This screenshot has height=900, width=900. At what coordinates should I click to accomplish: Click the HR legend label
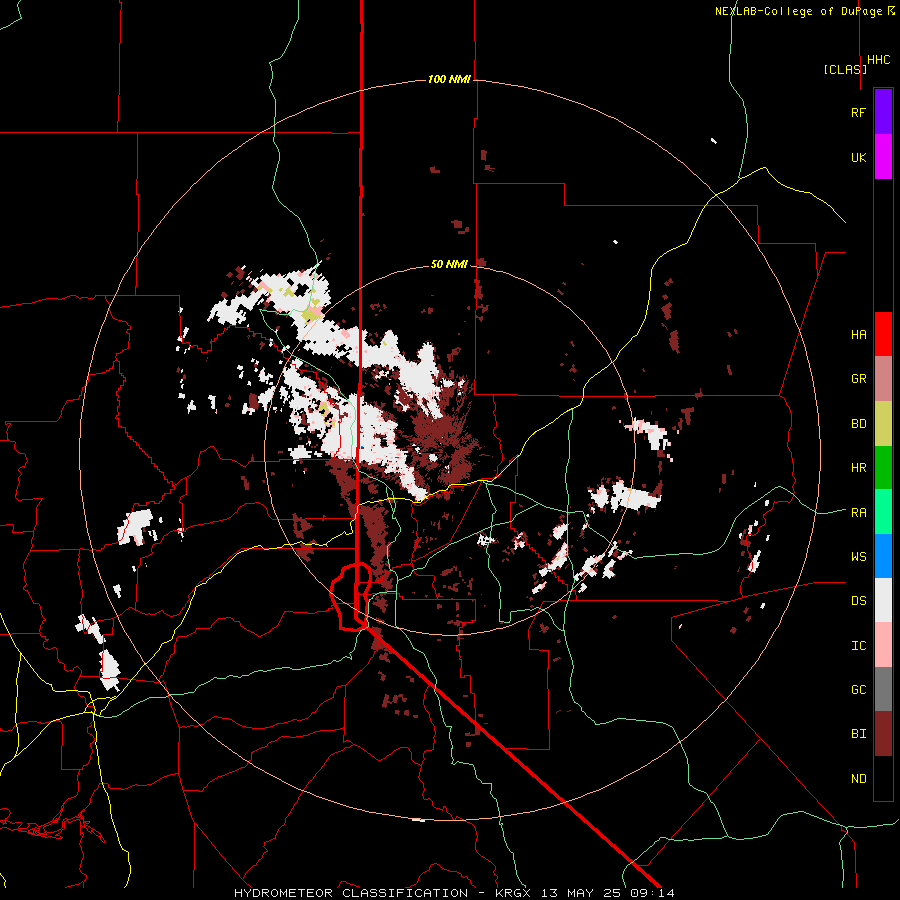pos(858,468)
